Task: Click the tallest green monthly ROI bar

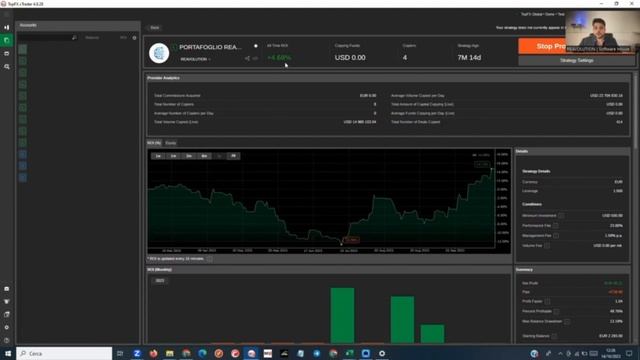Action: (x=342, y=315)
